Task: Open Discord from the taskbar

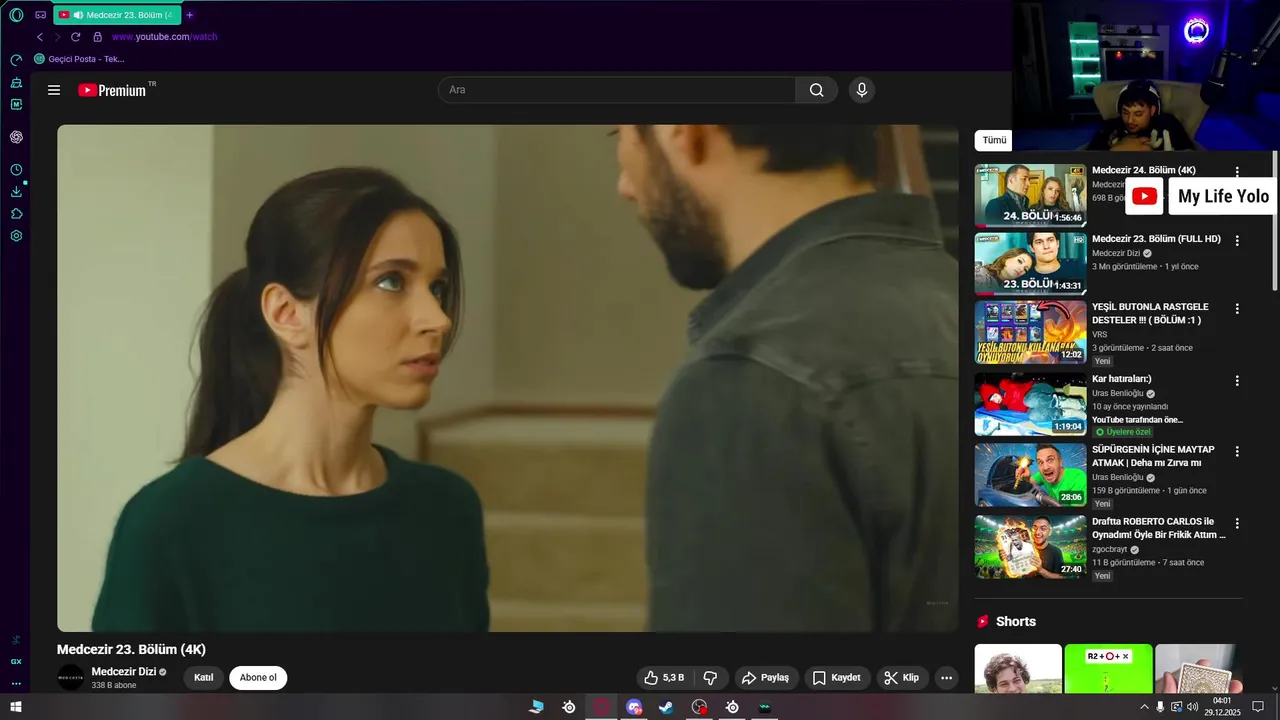Action: pyautogui.click(x=634, y=707)
